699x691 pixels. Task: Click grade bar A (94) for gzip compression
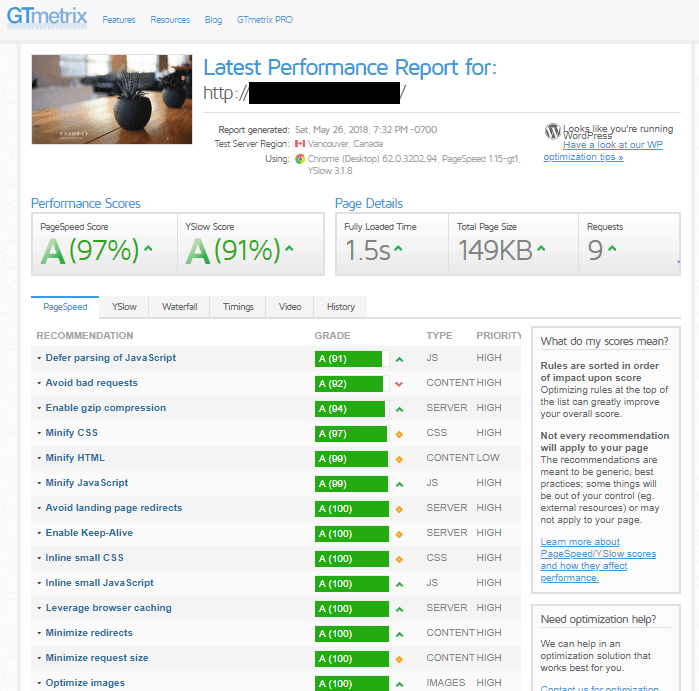(x=352, y=409)
